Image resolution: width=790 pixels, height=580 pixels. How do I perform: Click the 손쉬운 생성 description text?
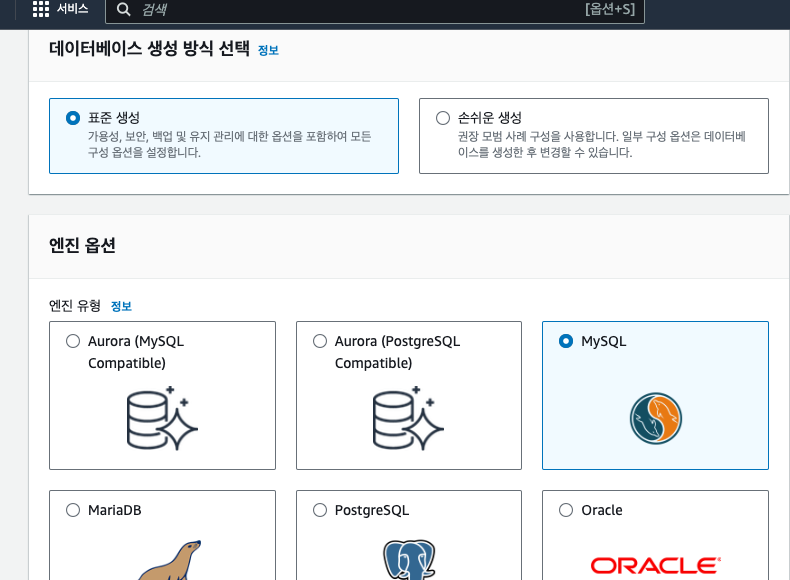[602, 144]
